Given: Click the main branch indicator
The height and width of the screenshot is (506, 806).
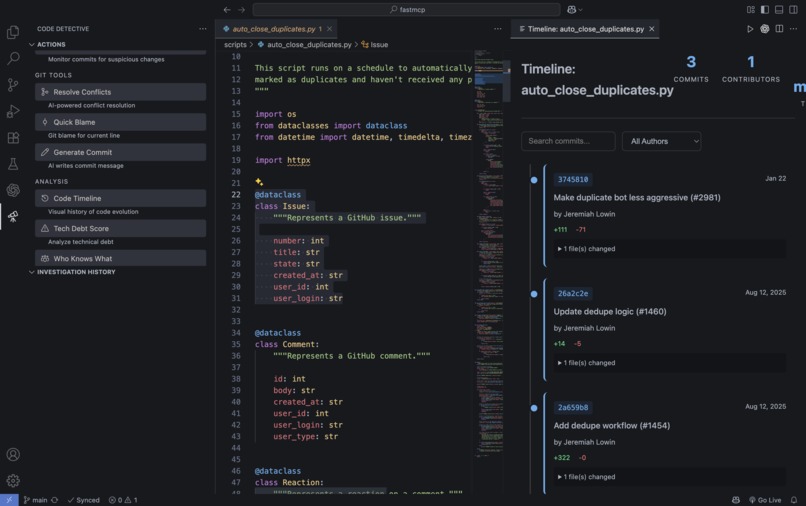Looking at the screenshot, I should [x=35, y=500].
